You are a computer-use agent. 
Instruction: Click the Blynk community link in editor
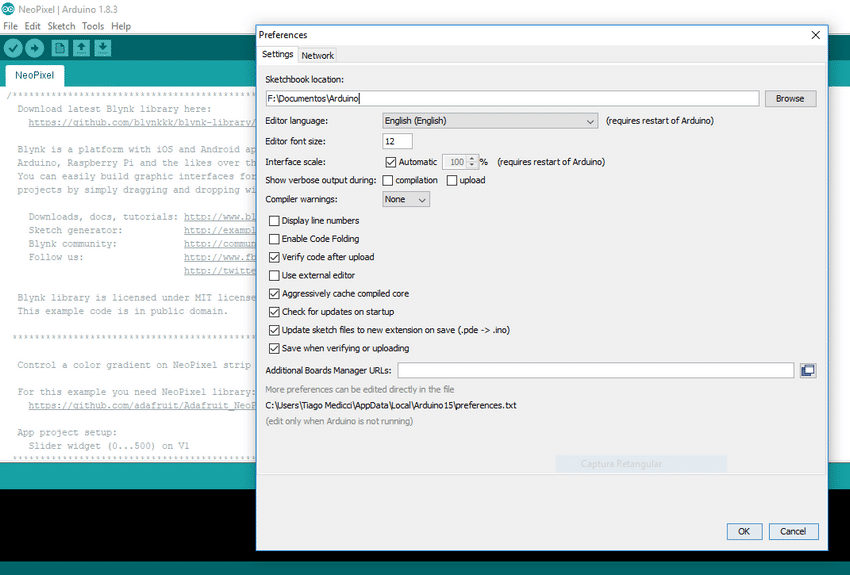pos(220,244)
